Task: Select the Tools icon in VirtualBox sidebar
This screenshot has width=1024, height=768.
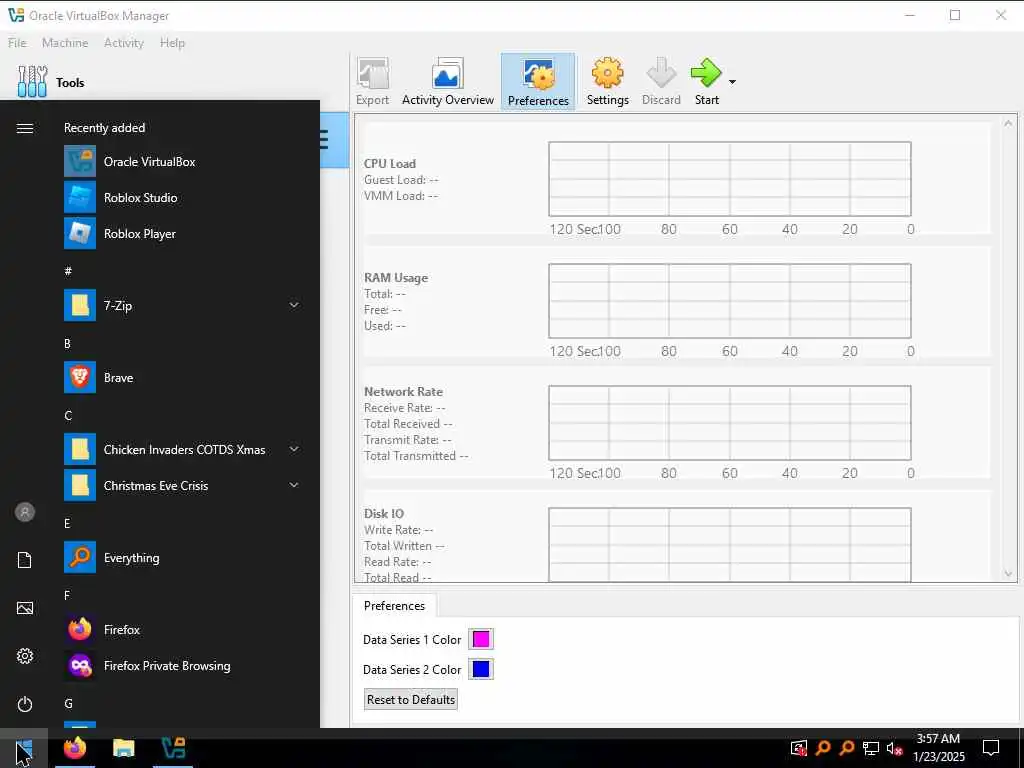Action: click(x=32, y=82)
